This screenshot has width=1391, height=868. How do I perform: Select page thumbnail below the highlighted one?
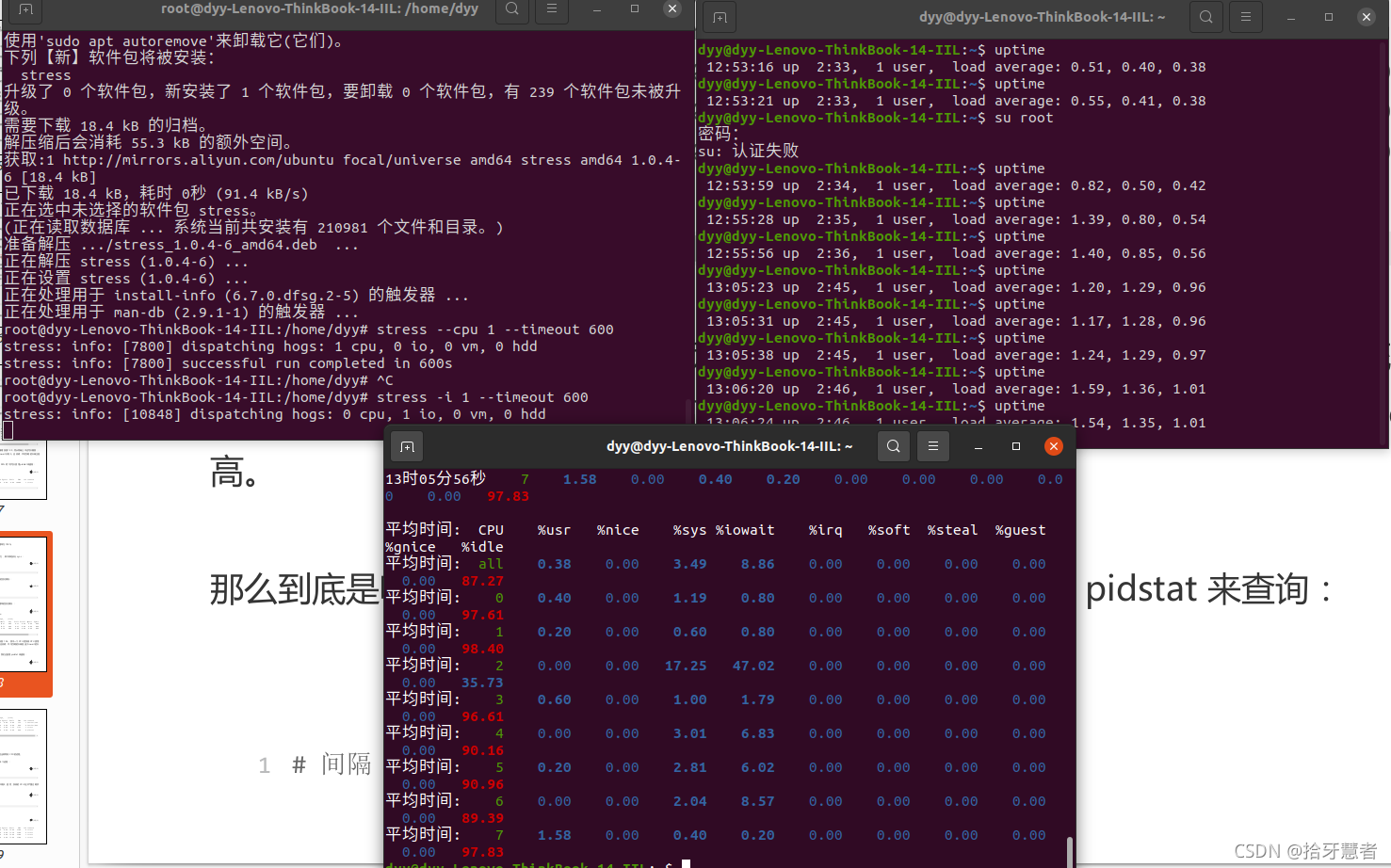[x=23, y=777]
